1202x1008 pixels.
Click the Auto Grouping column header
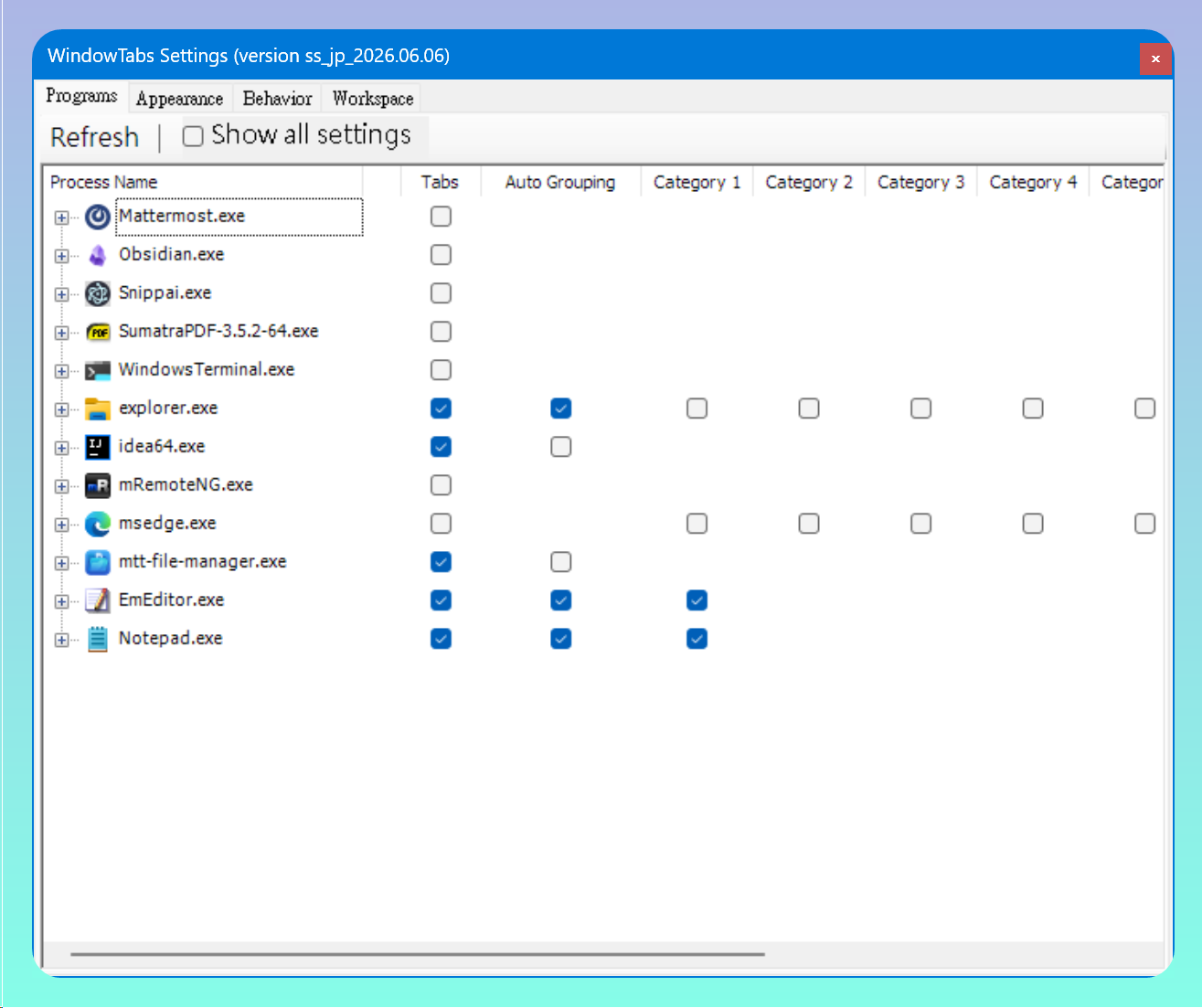click(560, 182)
